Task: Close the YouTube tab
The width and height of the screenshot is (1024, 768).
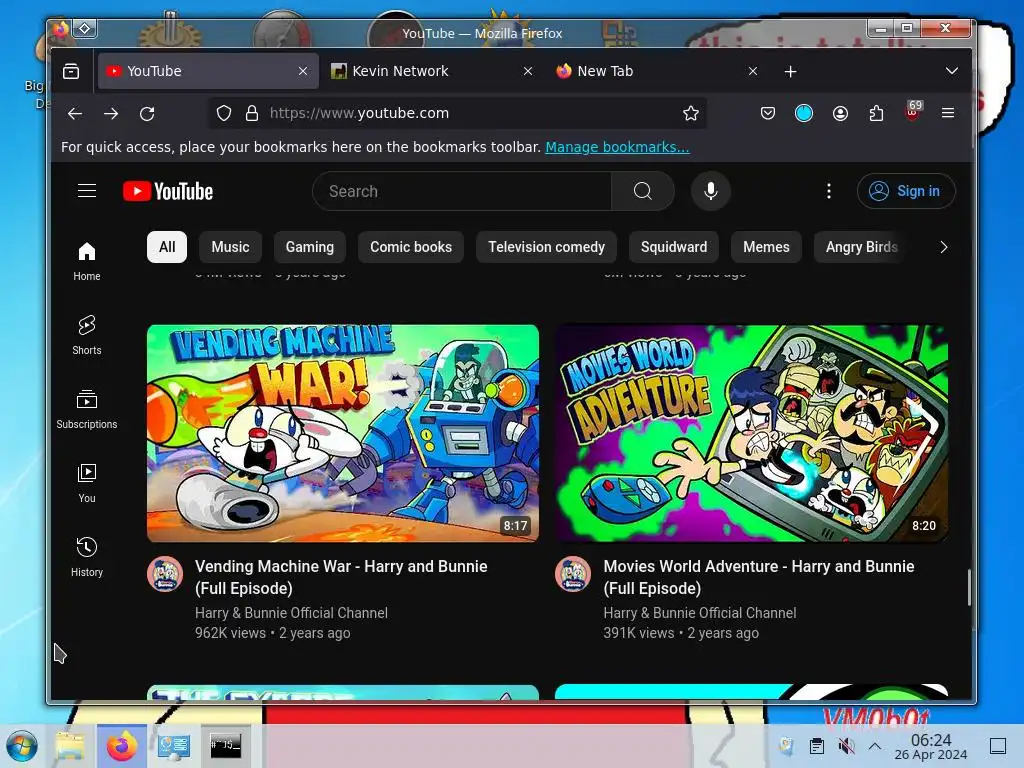Action: click(x=302, y=71)
